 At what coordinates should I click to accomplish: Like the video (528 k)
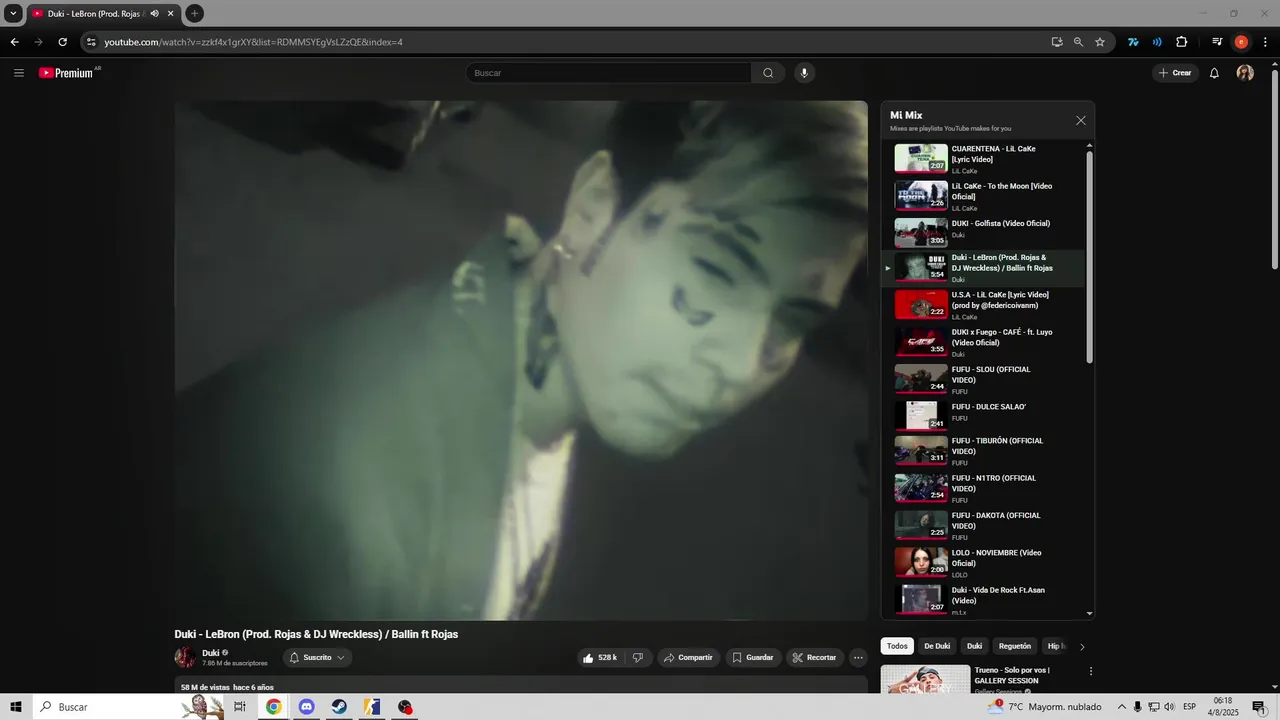[x=600, y=657]
